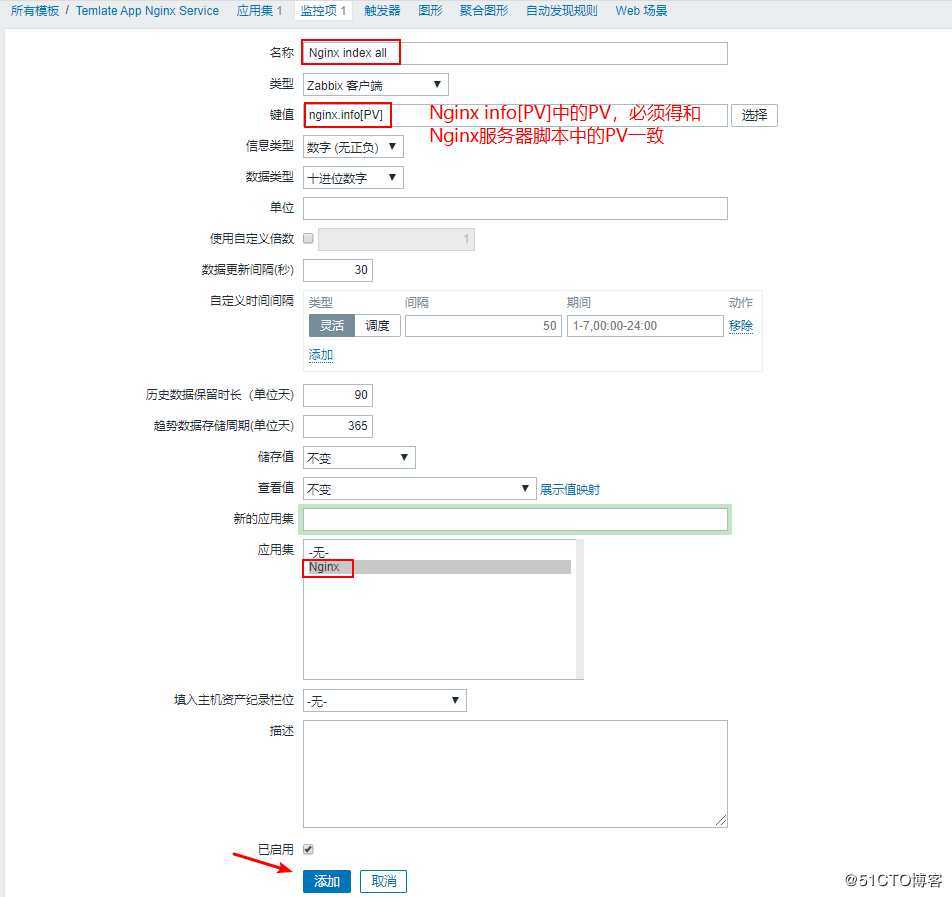This screenshot has width=952, height=897.
Task: Click the blue 添加 submit button
Action: tap(326, 881)
